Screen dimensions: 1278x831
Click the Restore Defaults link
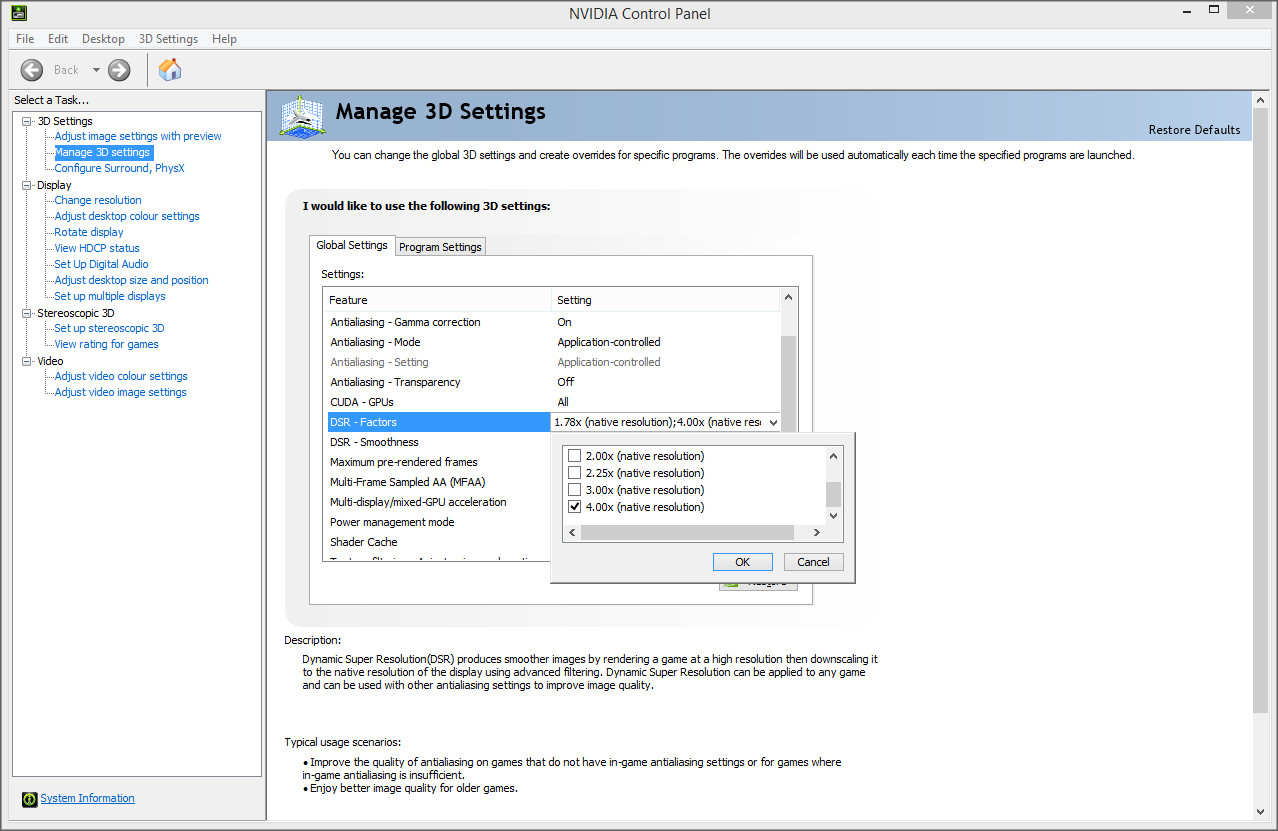tap(1194, 130)
